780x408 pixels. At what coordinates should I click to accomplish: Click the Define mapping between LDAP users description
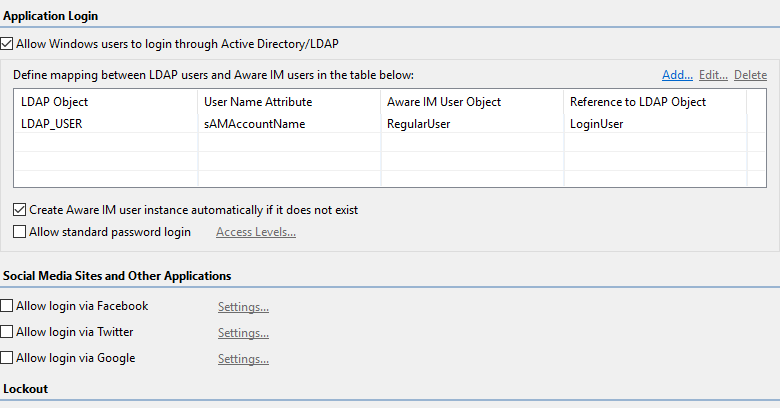pos(213,75)
